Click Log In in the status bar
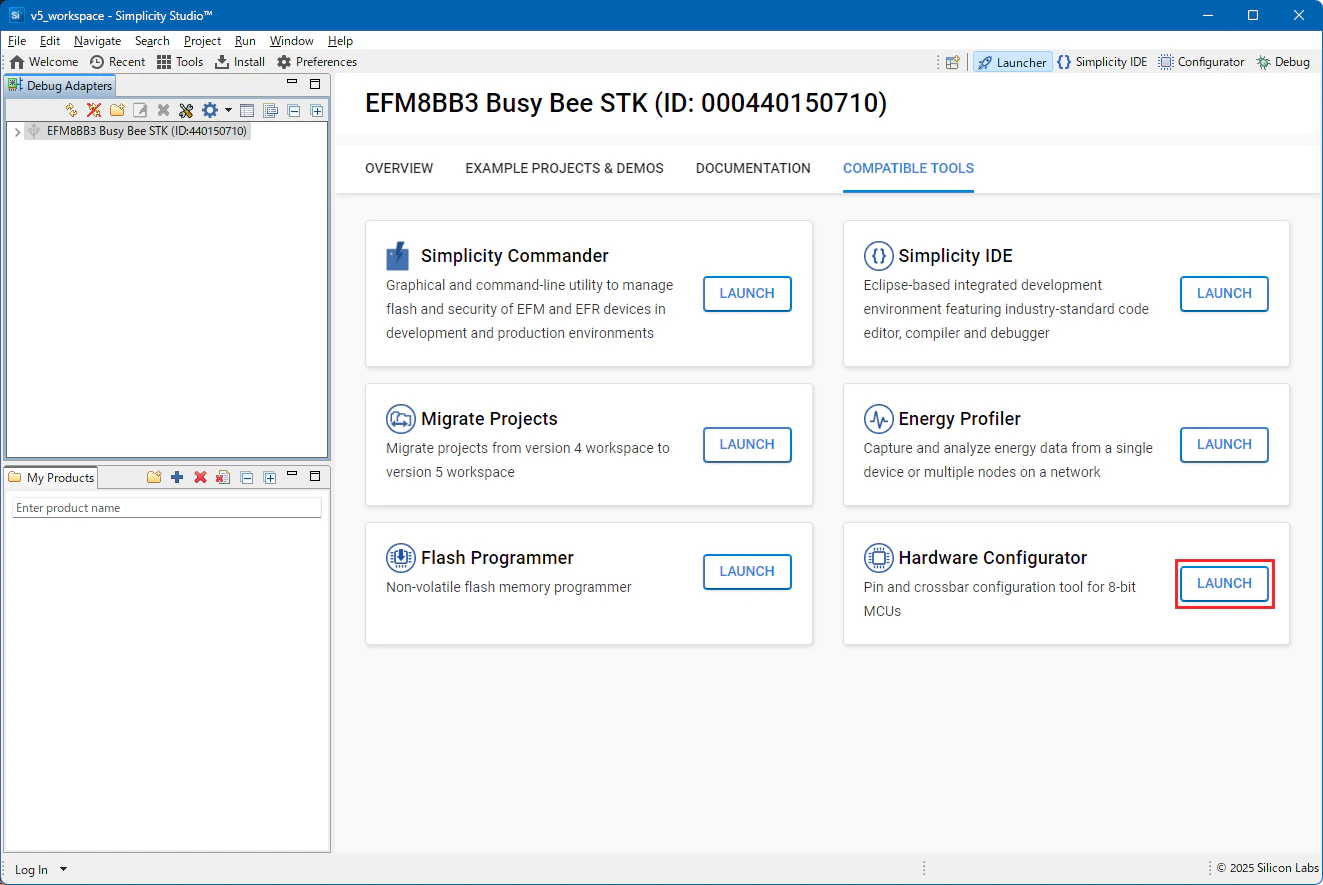Viewport: 1323px width, 885px height. pos(31,870)
